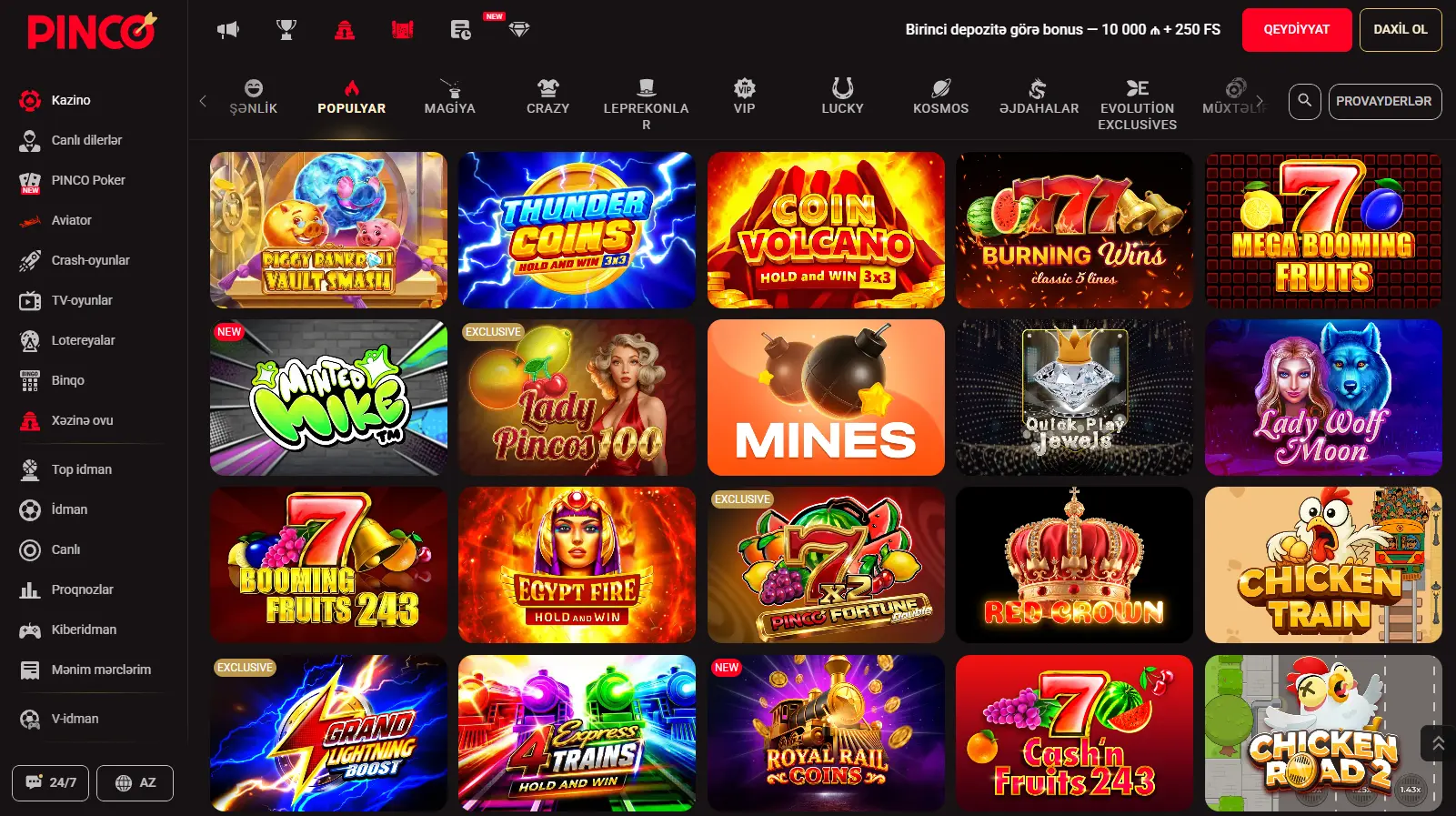Select the POPULYAR category tab
The image size is (1456, 816).
(x=352, y=98)
